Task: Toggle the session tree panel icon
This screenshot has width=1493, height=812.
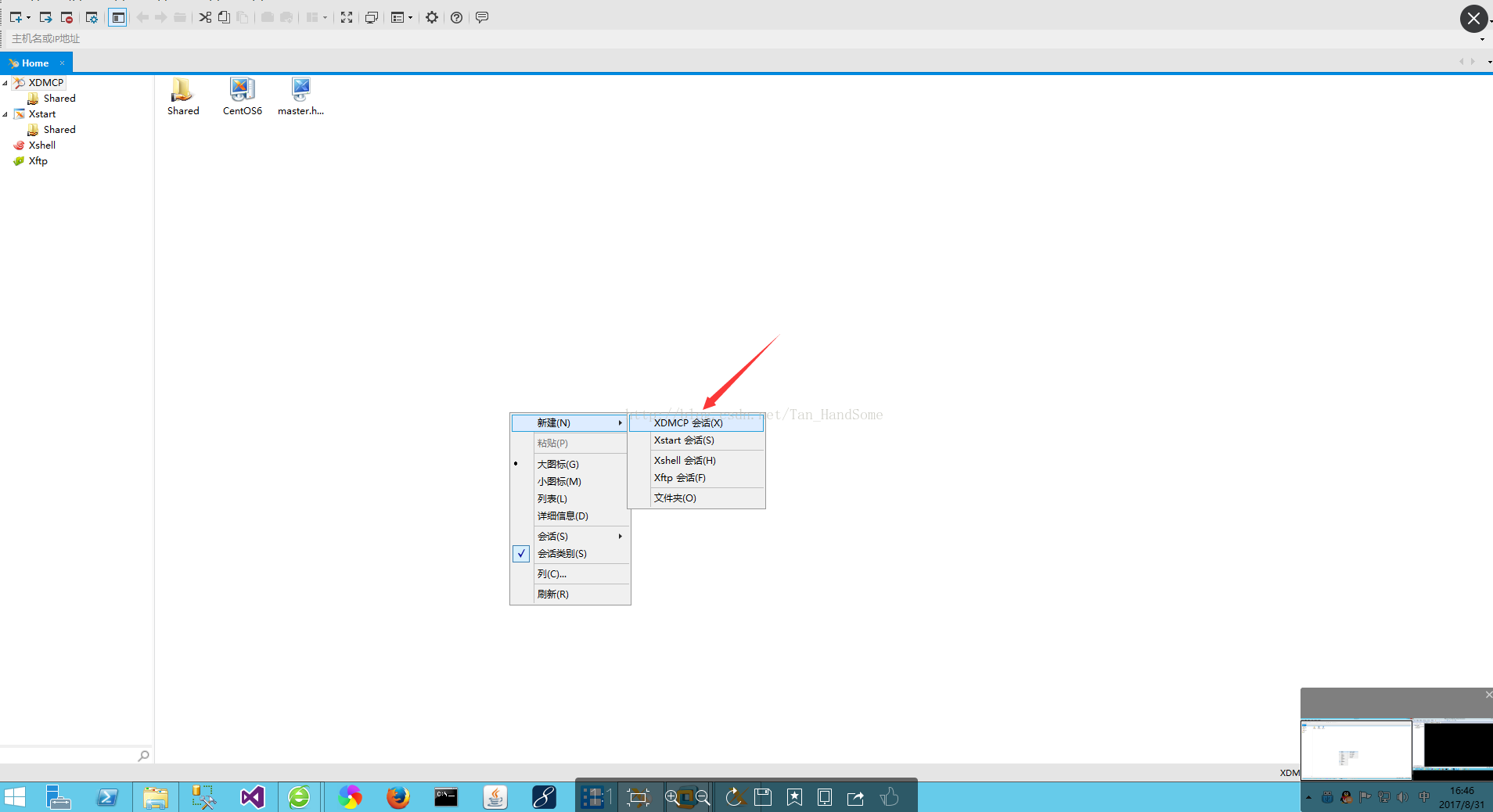Action: (117, 17)
